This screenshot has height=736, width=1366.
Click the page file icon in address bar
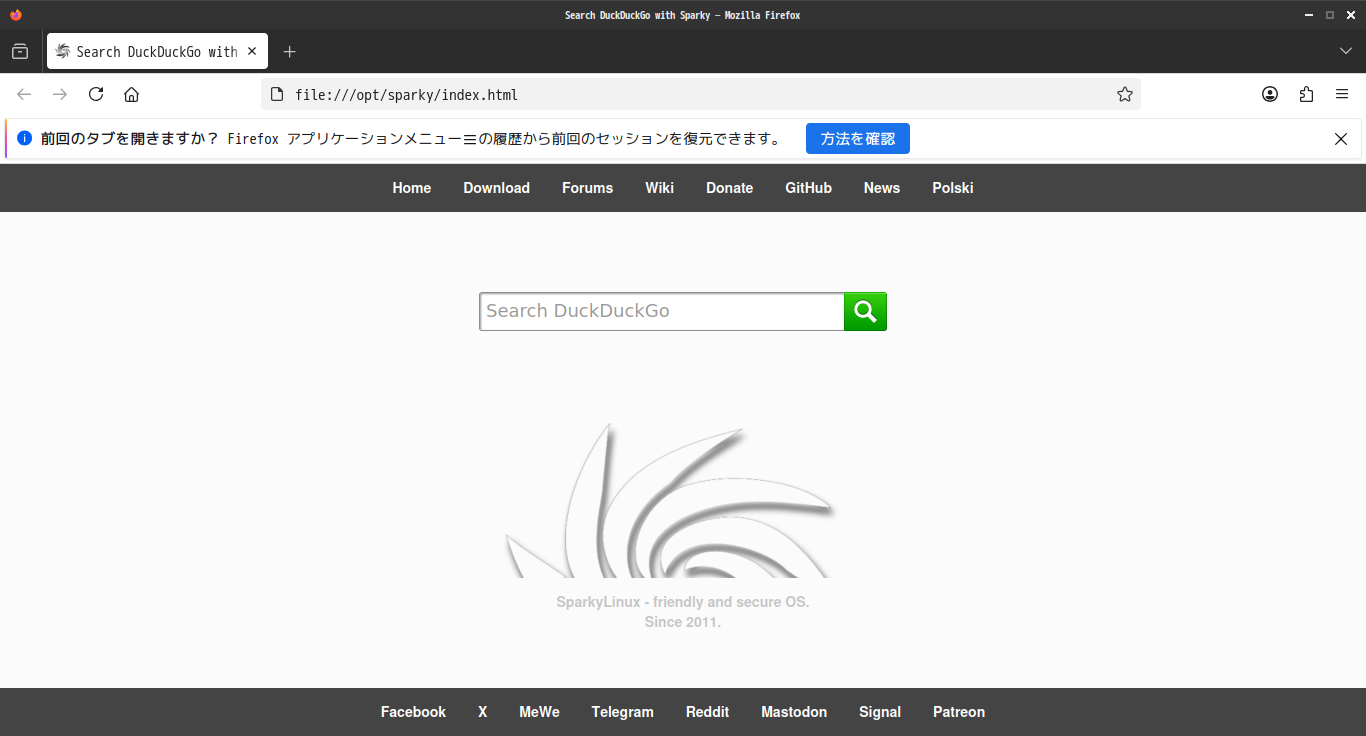(277, 95)
